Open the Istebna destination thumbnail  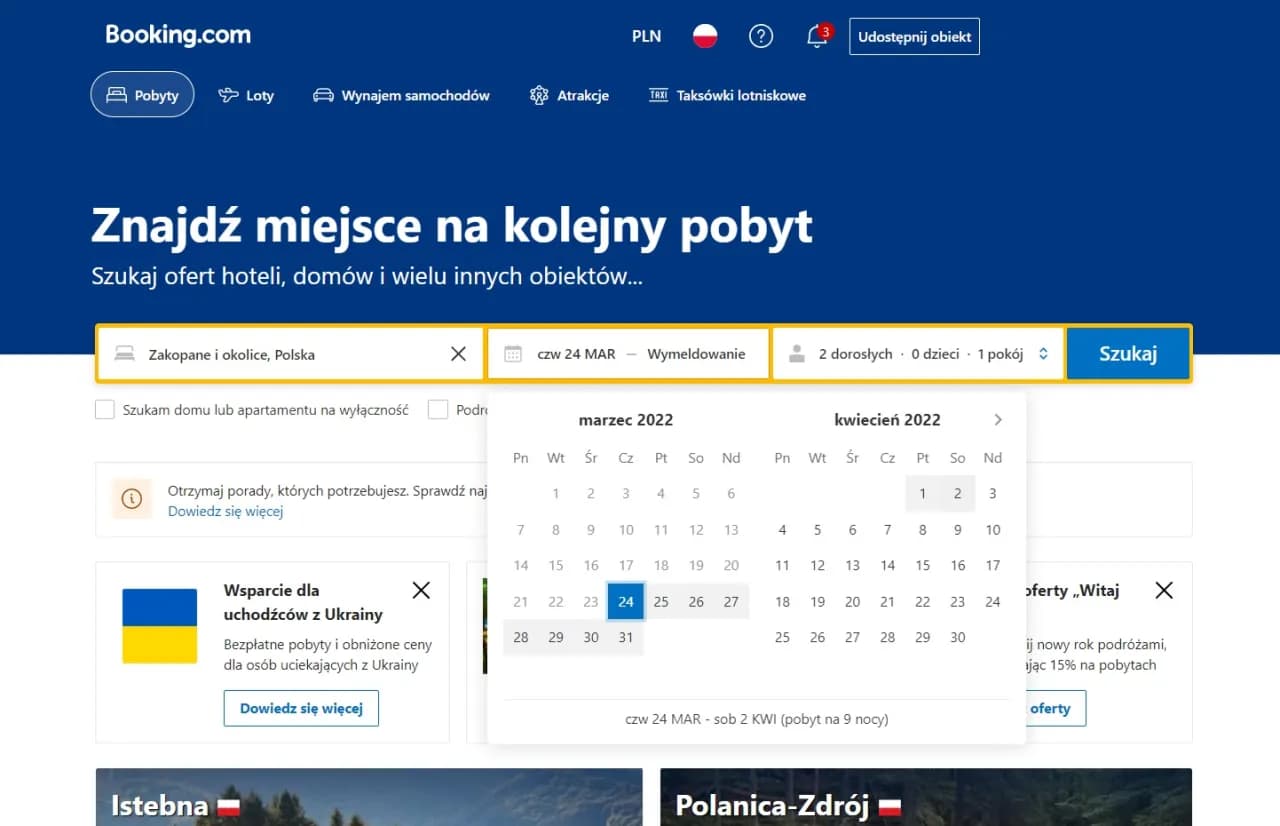369,797
